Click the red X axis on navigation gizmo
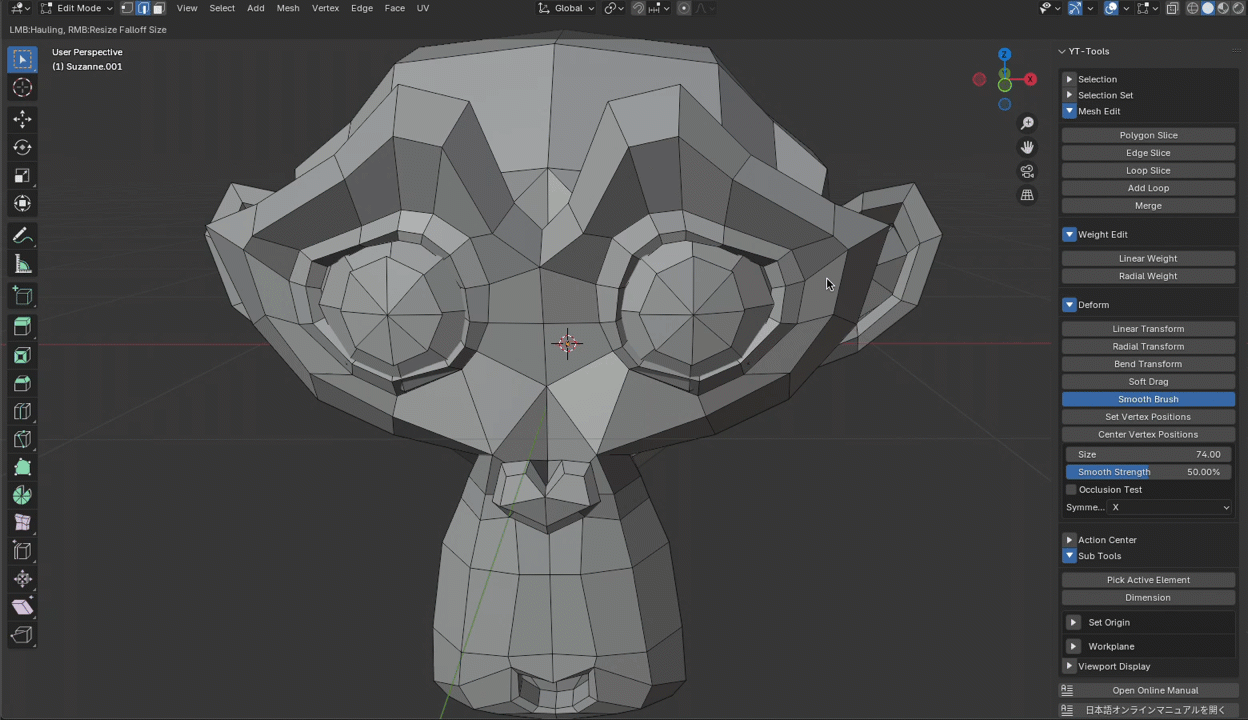The image size is (1248, 720). coord(1030,79)
